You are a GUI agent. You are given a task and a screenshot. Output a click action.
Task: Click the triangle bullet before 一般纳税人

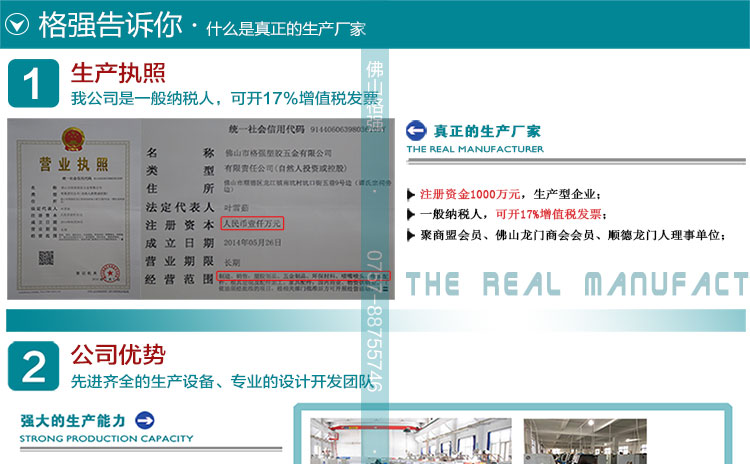pos(412,215)
